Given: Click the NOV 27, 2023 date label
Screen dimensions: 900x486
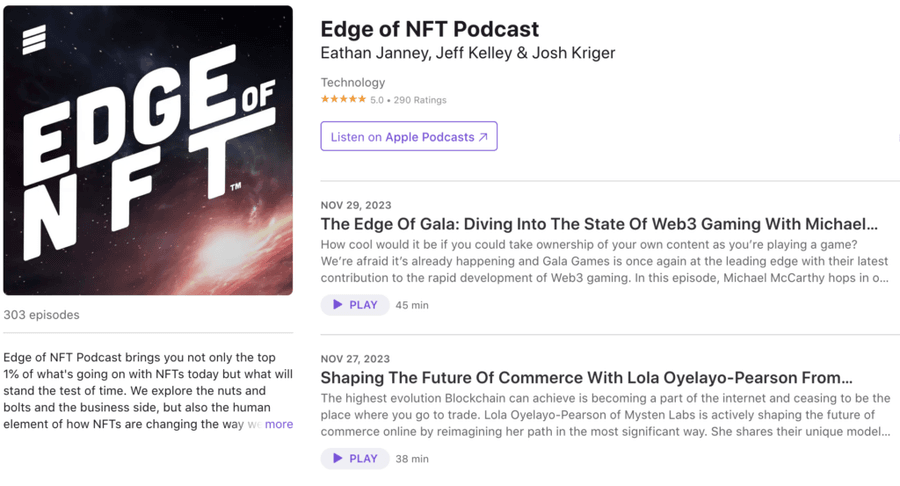Looking at the screenshot, I should click(355, 359).
